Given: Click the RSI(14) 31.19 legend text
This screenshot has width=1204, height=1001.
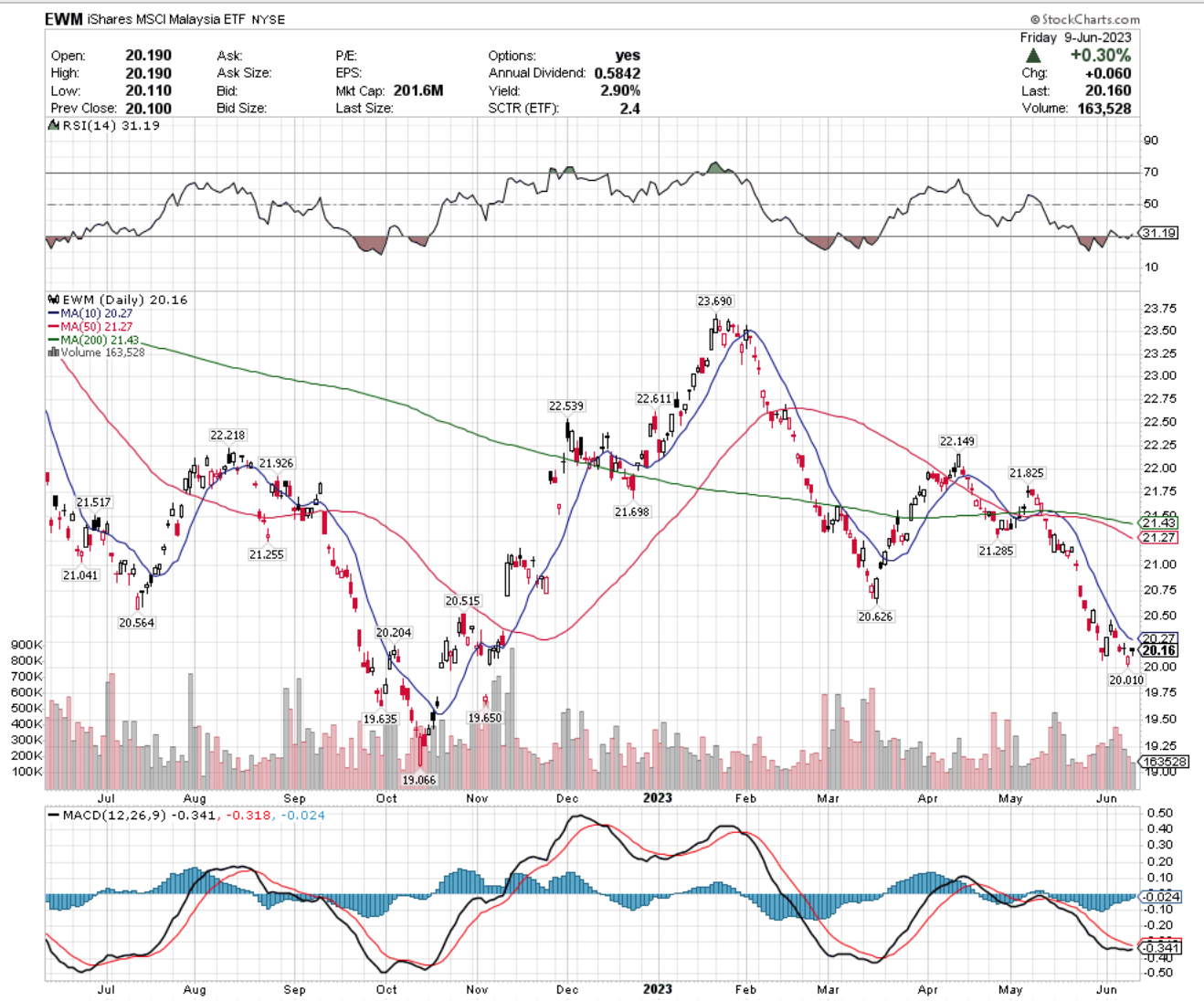Looking at the screenshot, I should pos(111,125).
